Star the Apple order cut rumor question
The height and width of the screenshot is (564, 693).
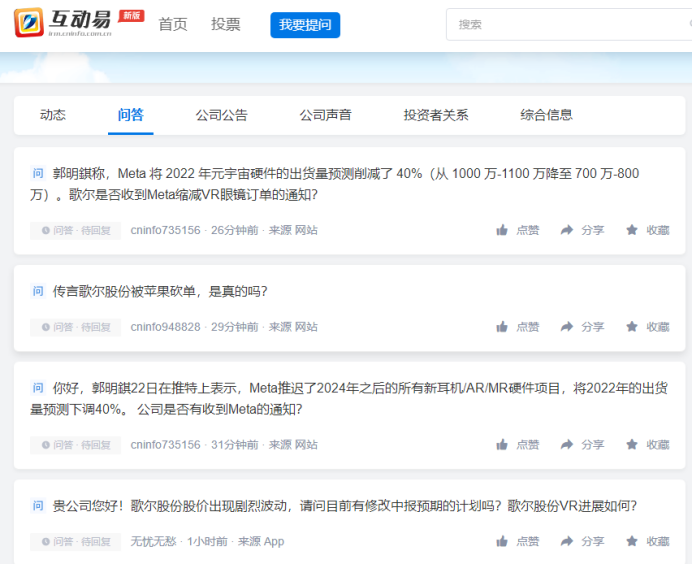pos(632,327)
